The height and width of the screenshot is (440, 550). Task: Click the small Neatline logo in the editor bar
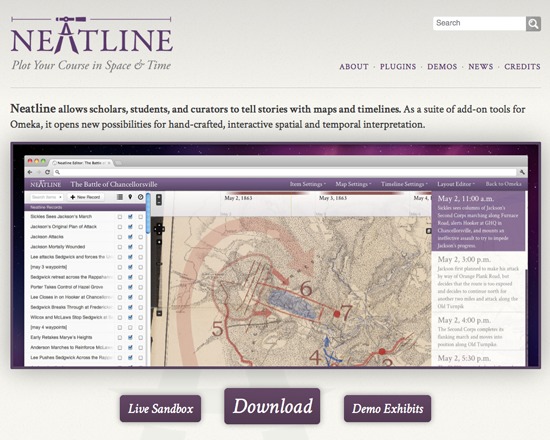[x=45, y=184]
